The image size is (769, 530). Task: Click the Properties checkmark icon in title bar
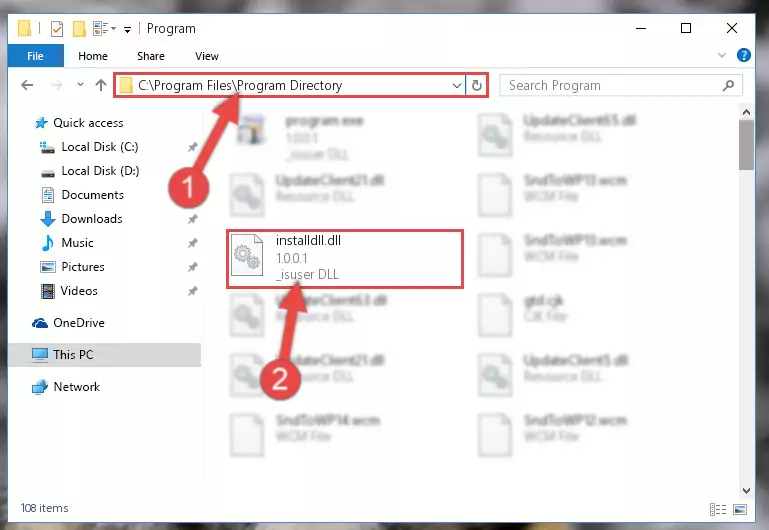(57, 29)
